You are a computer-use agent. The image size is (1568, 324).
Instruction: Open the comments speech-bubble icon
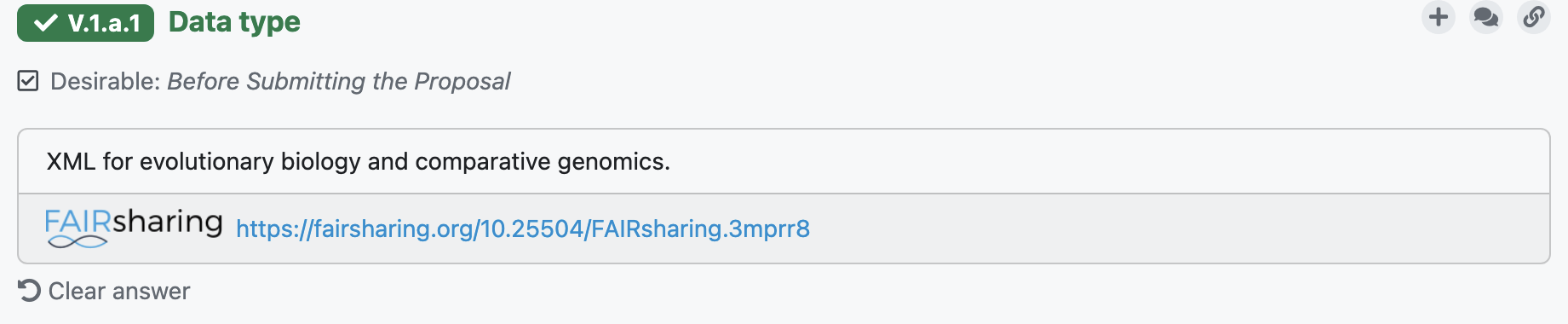pos(1486,17)
